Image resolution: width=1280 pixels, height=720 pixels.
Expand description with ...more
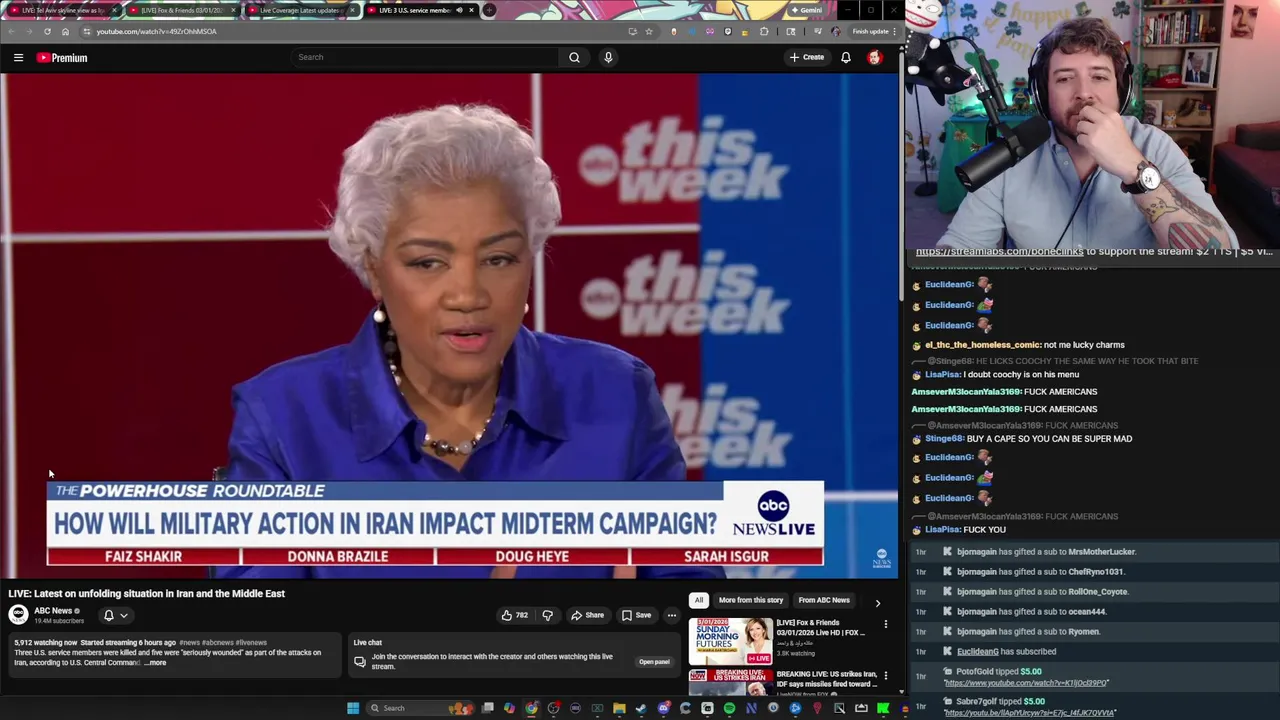pyautogui.click(x=156, y=663)
